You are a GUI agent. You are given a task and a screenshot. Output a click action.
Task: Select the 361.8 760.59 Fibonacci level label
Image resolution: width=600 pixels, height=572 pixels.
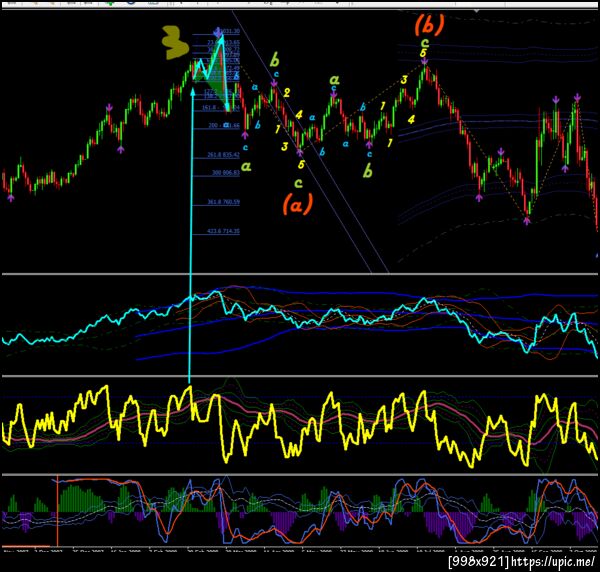tap(223, 202)
